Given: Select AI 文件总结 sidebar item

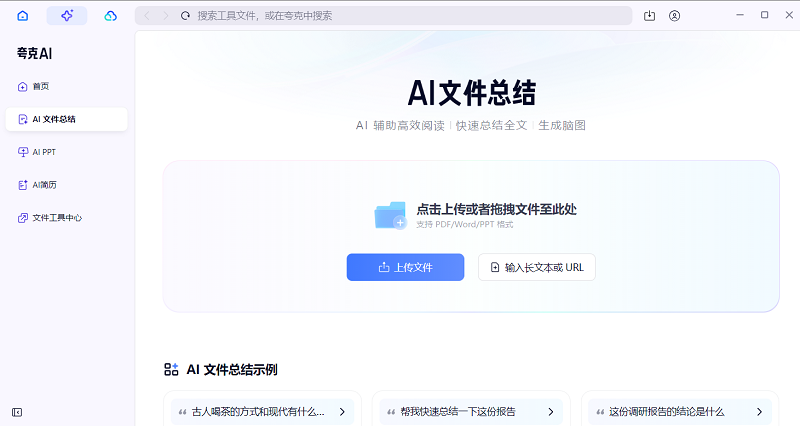Looking at the screenshot, I should [x=66, y=119].
